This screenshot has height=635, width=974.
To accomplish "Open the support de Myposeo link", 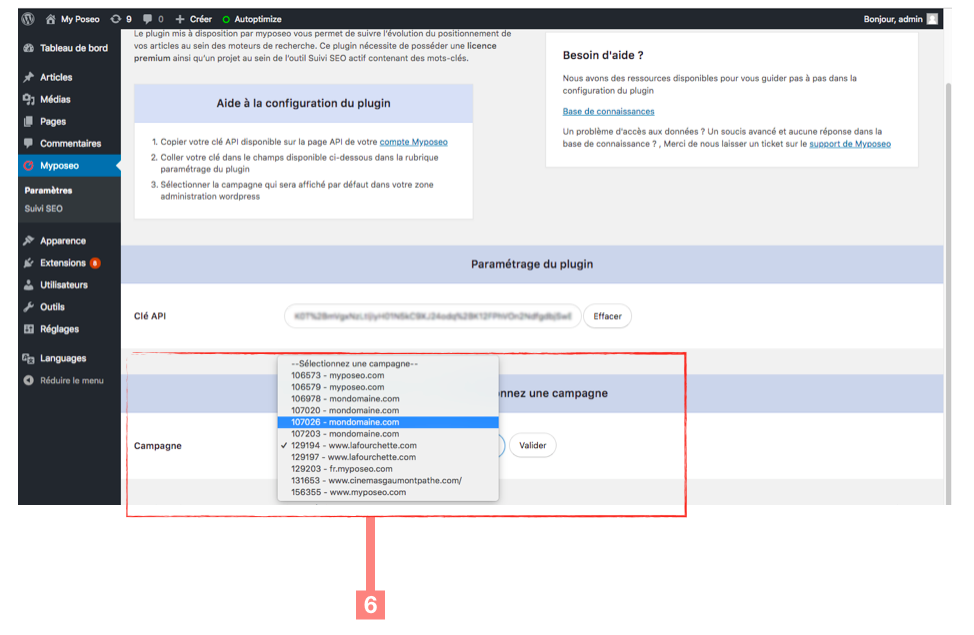I will point(850,144).
